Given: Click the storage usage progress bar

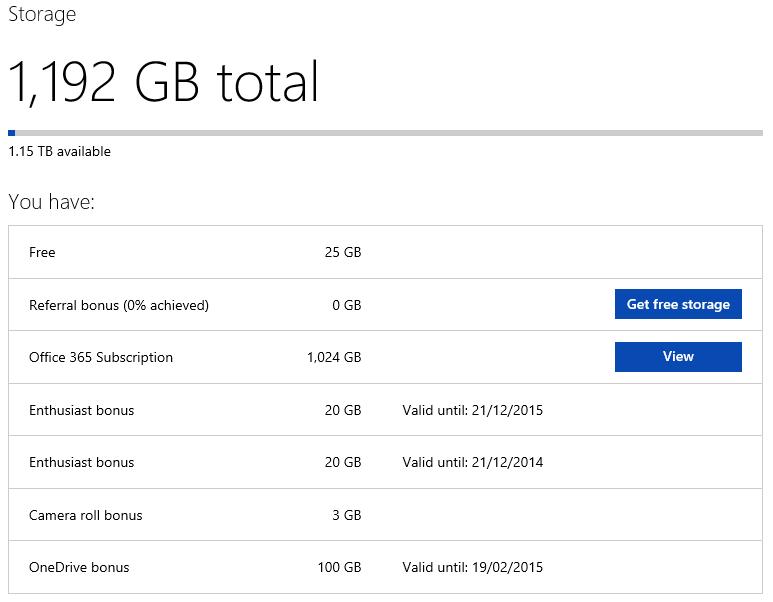Looking at the screenshot, I should pyautogui.click(x=386, y=133).
